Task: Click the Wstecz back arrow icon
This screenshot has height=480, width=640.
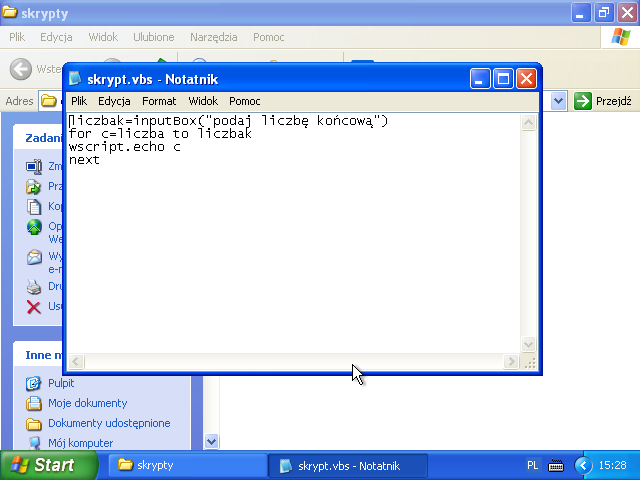Action: point(20,68)
